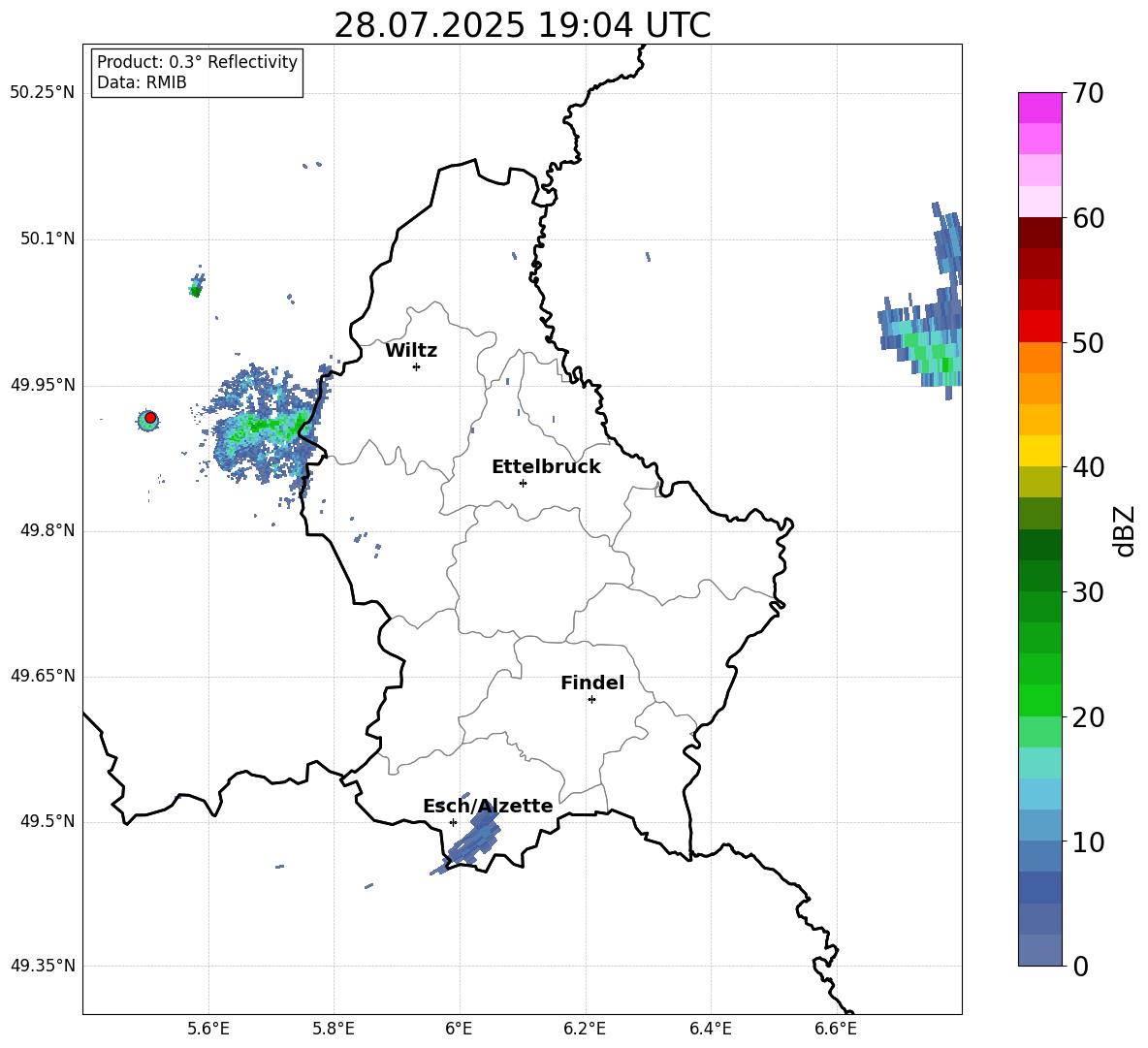The image size is (1148, 1048).
Task: Click the "Wiltz" station label
Action: coord(411,351)
